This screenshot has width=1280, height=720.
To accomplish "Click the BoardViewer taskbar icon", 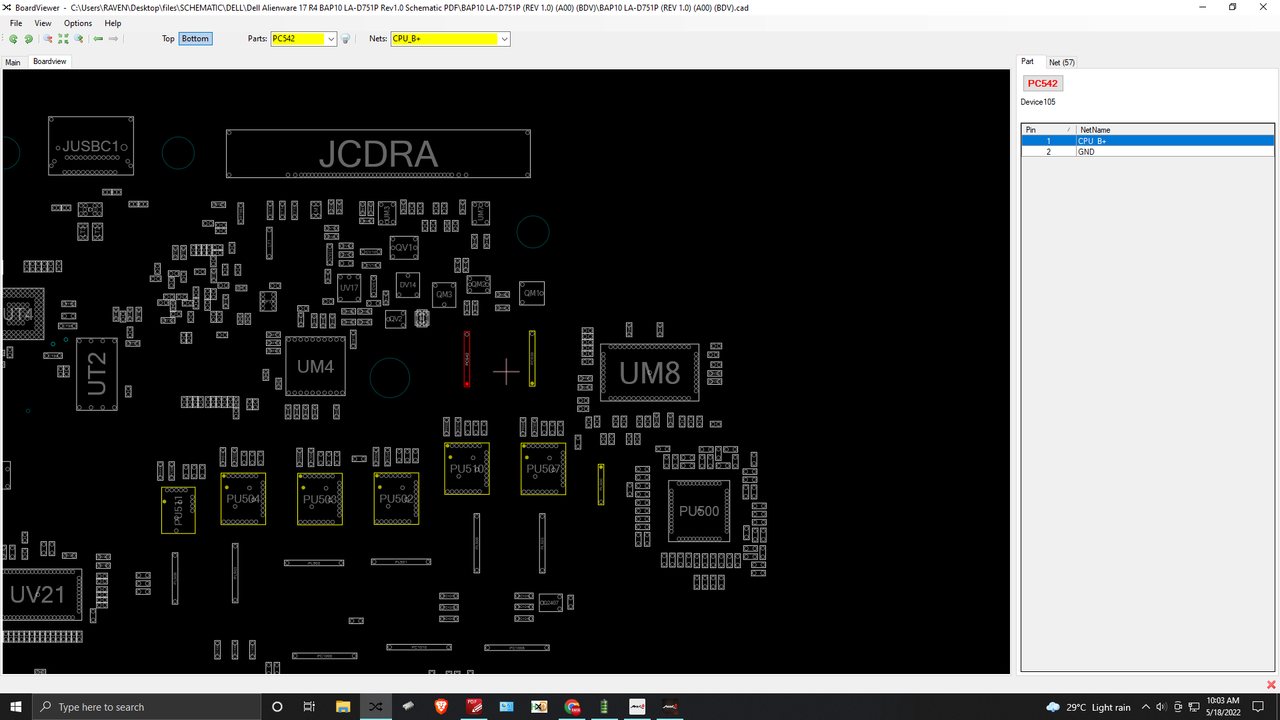I will (375, 707).
